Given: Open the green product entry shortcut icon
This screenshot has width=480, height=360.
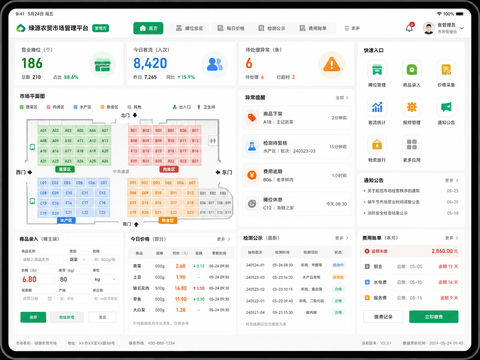Looking at the screenshot, I should pos(412,70).
